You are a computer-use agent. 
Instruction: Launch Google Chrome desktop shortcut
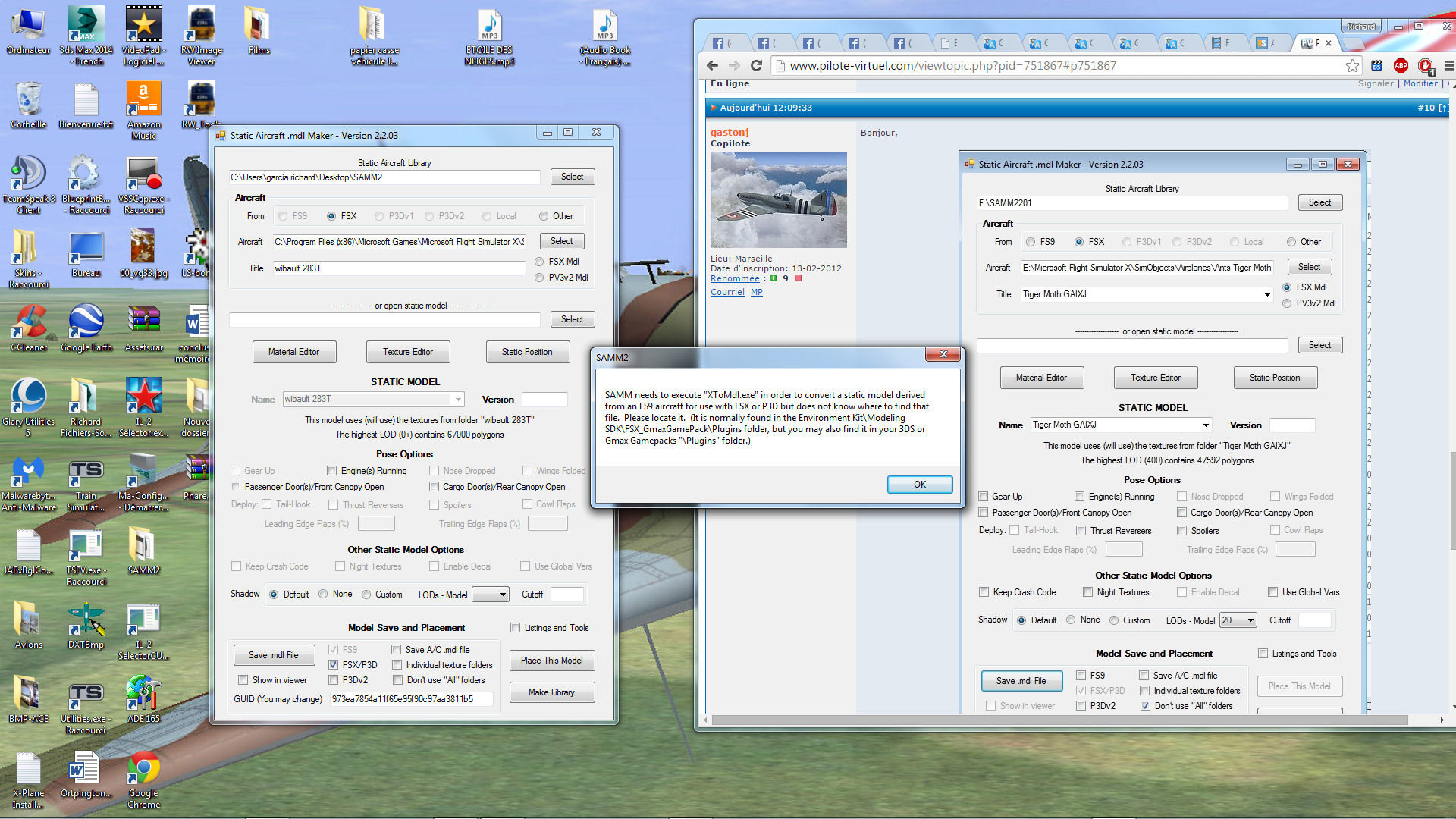[x=143, y=779]
